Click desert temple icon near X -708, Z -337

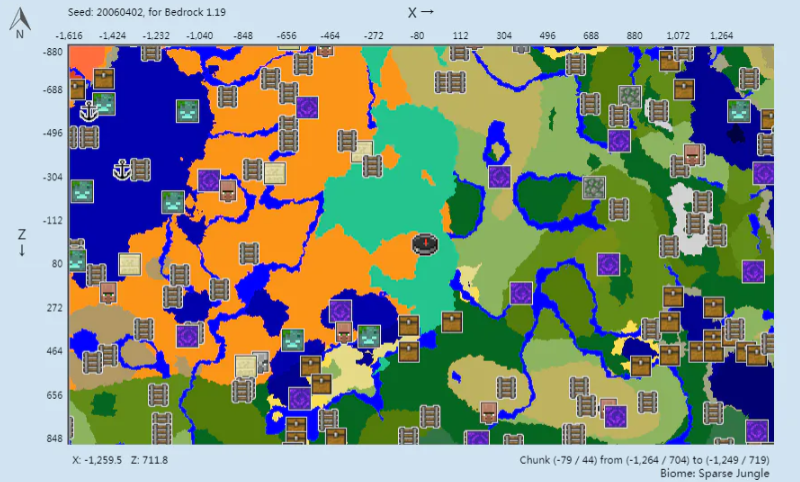[x=274, y=173]
